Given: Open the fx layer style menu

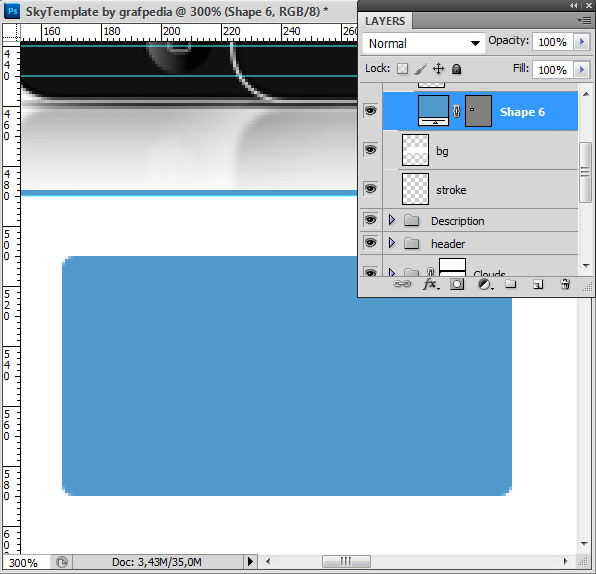Looking at the screenshot, I should [431, 284].
